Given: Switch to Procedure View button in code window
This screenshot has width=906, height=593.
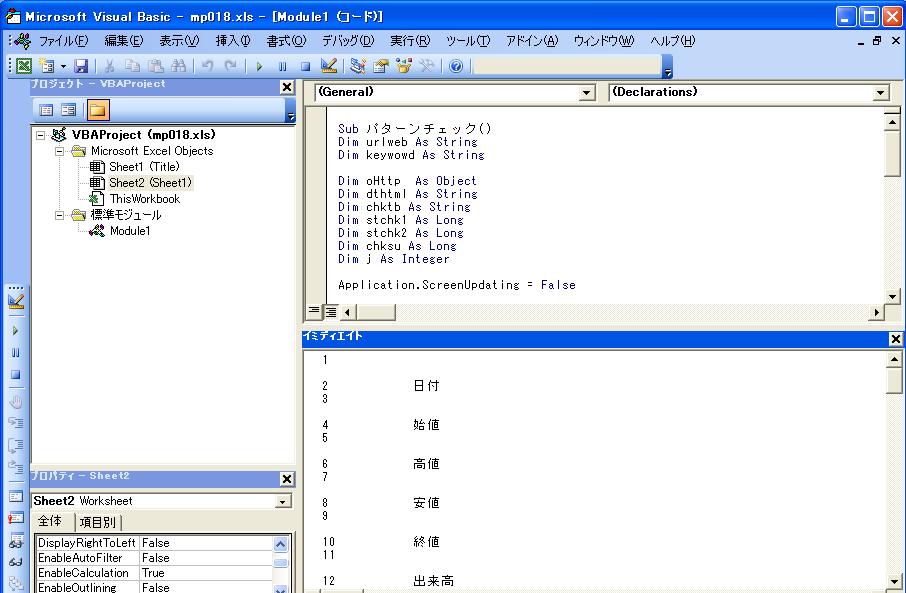Looking at the screenshot, I should click(313, 312).
